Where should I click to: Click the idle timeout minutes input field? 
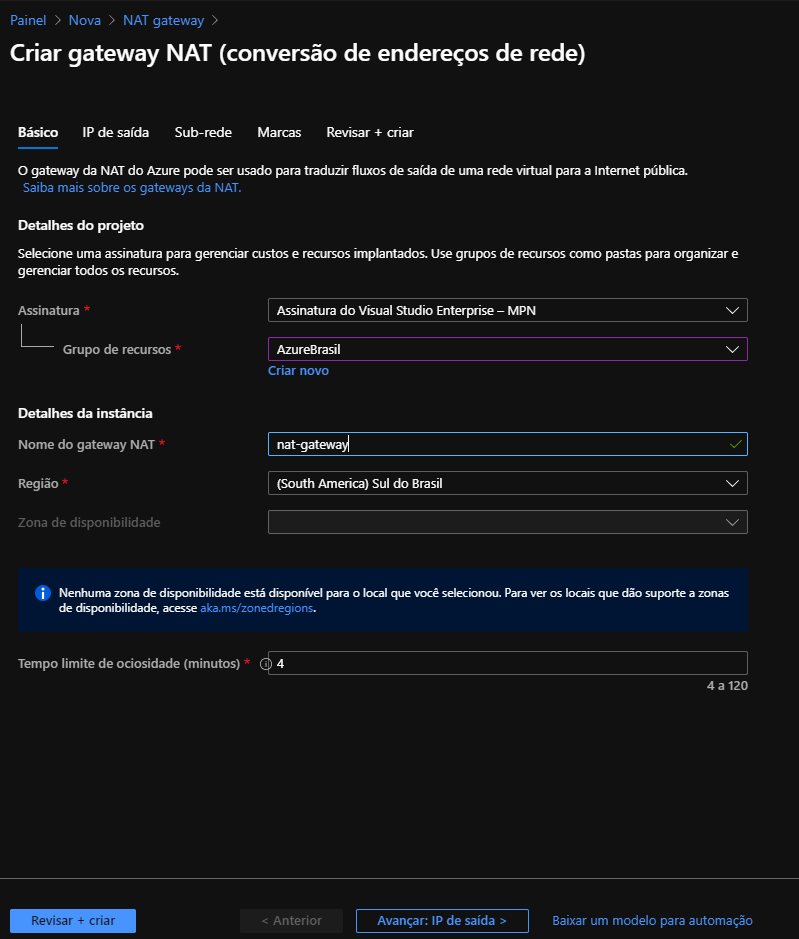coord(507,663)
